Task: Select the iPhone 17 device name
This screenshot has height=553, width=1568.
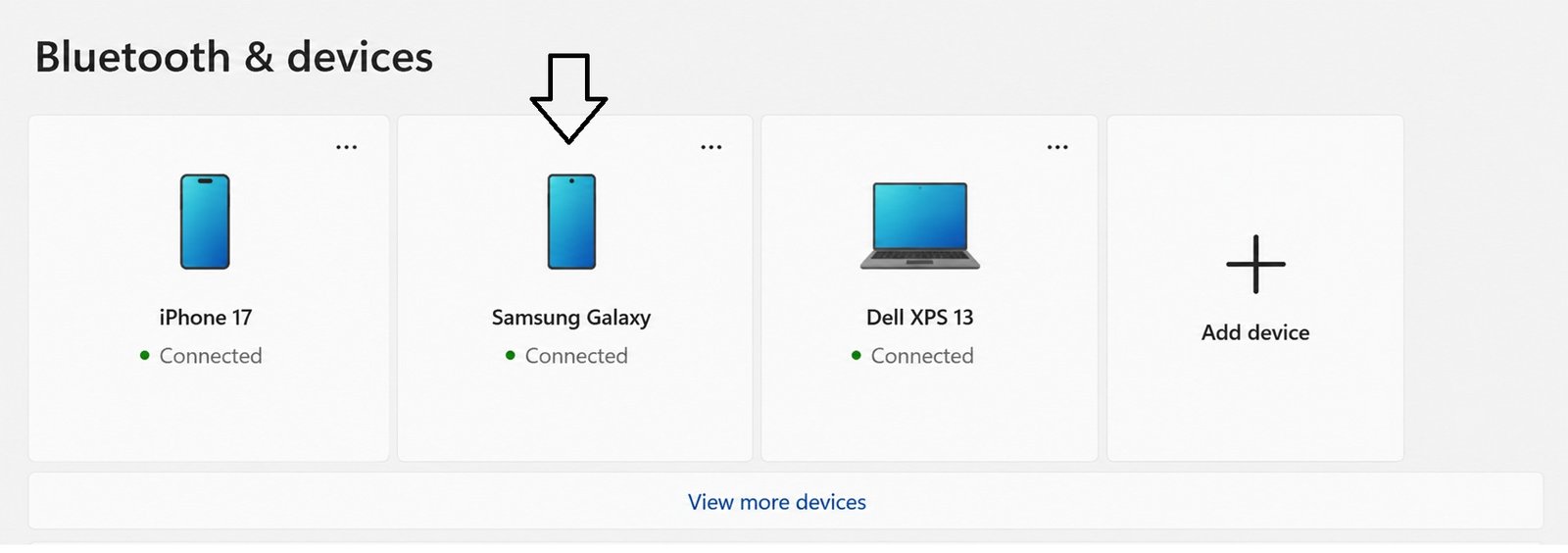Action: coord(206,318)
